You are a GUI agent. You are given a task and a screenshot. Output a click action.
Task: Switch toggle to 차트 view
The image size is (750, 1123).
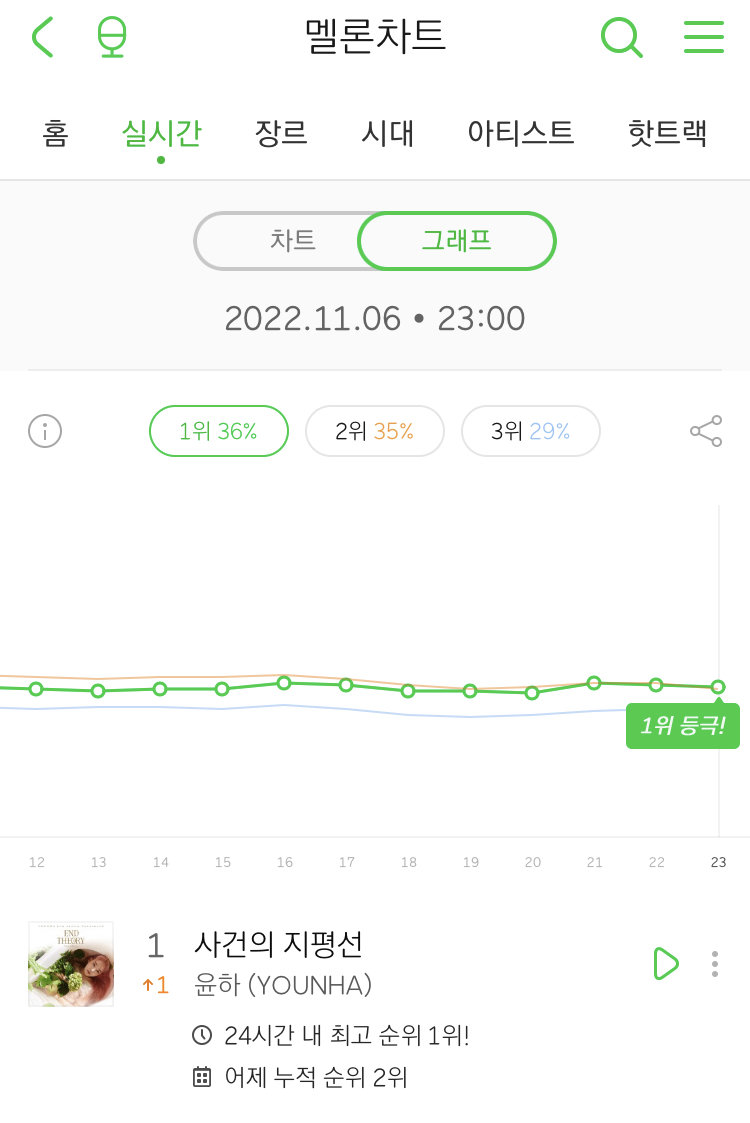pos(292,241)
